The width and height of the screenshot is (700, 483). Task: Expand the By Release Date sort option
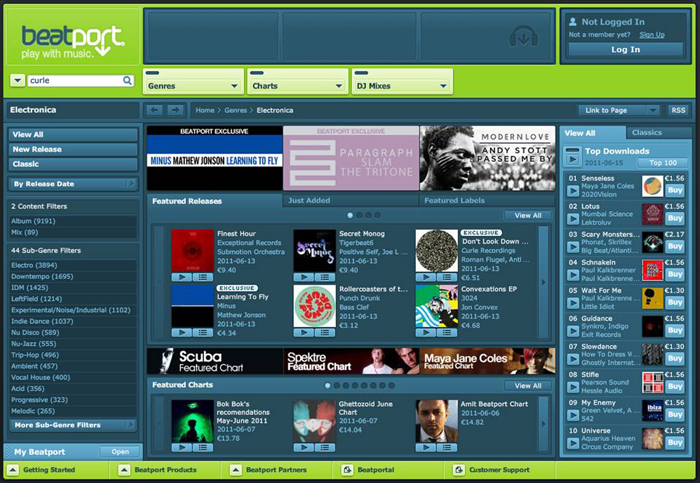coord(73,184)
